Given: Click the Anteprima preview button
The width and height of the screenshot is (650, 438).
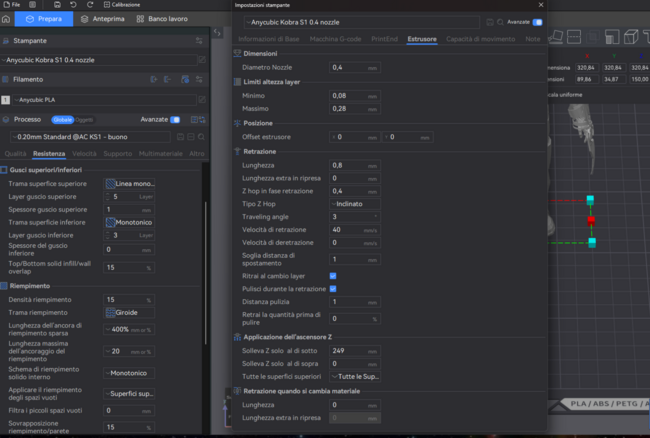Looking at the screenshot, I should tap(103, 19).
